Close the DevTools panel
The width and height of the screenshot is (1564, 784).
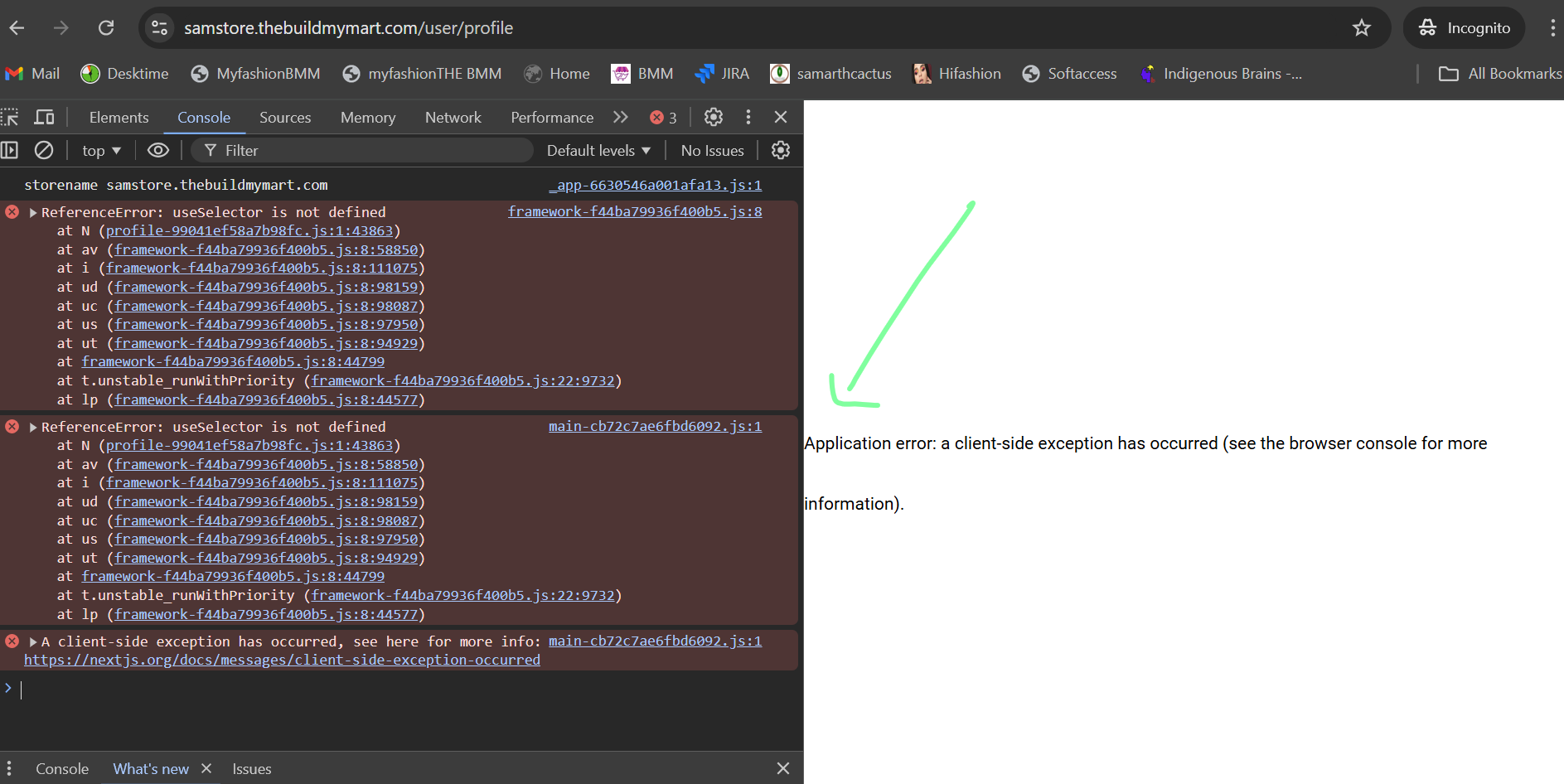[781, 118]
